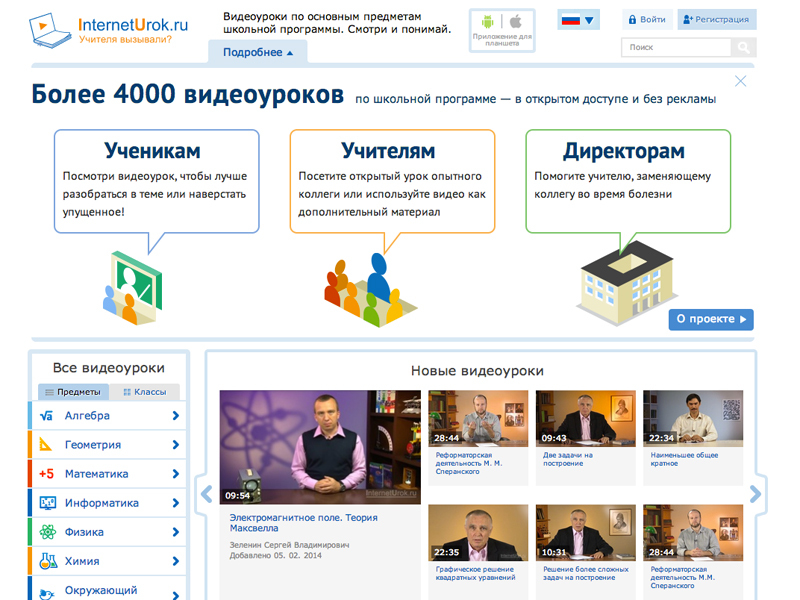This screenshot has width=800, height=600.
Task: Click the Geometry triangle icon
Action: 47,445
